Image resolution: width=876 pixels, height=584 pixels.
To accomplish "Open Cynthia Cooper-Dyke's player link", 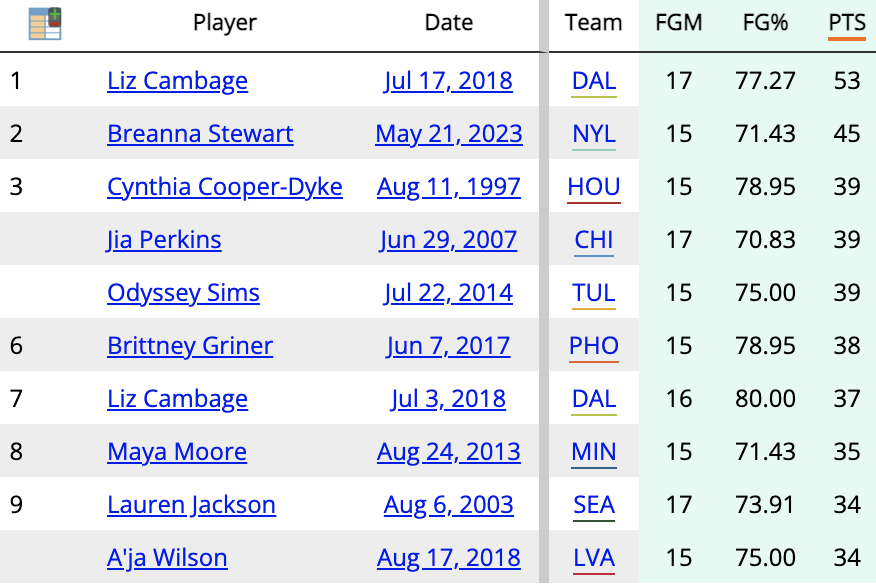I will (x=225, y=187).
